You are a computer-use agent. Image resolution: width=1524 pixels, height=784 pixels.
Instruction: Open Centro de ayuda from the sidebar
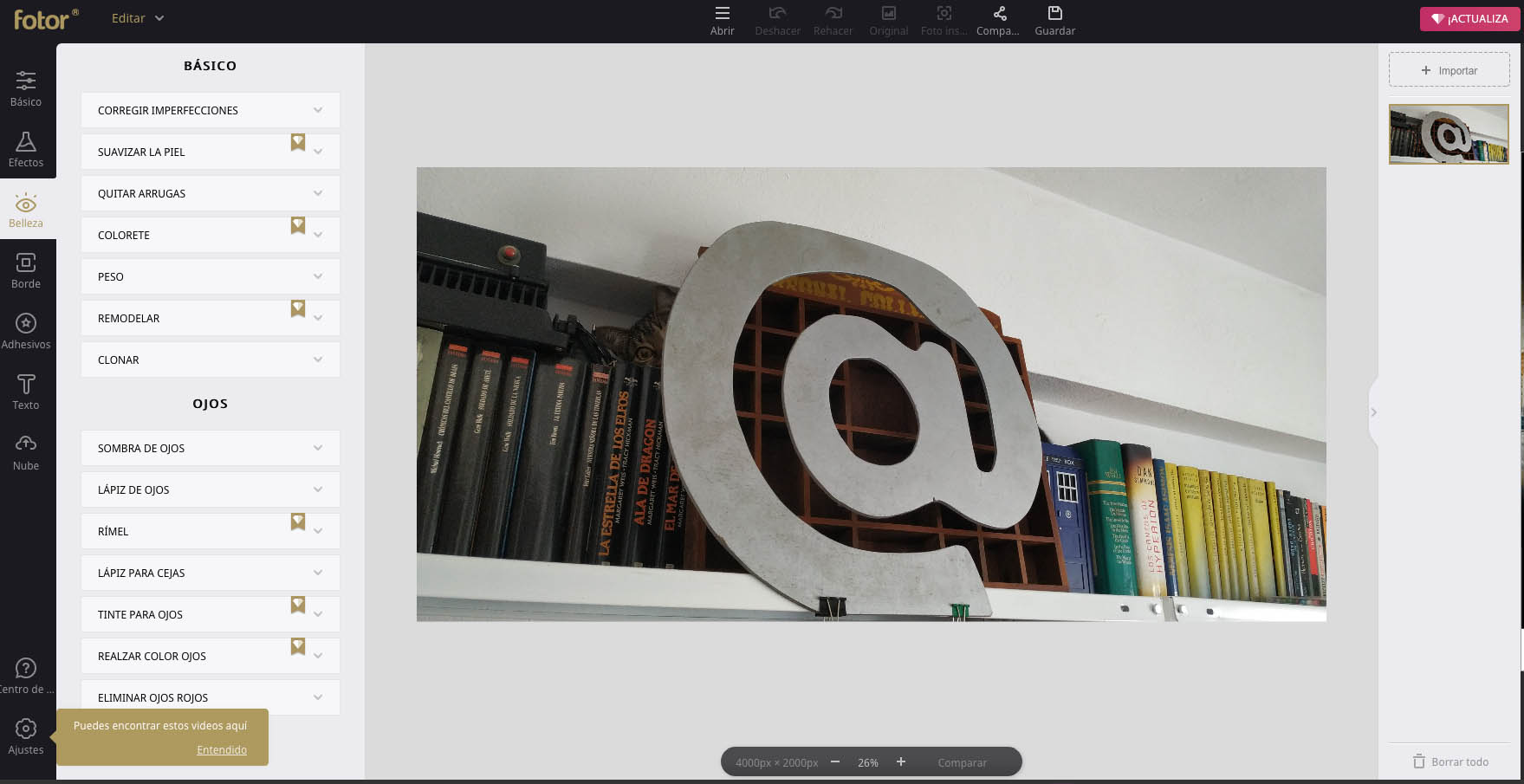click(x=26, y=674)
